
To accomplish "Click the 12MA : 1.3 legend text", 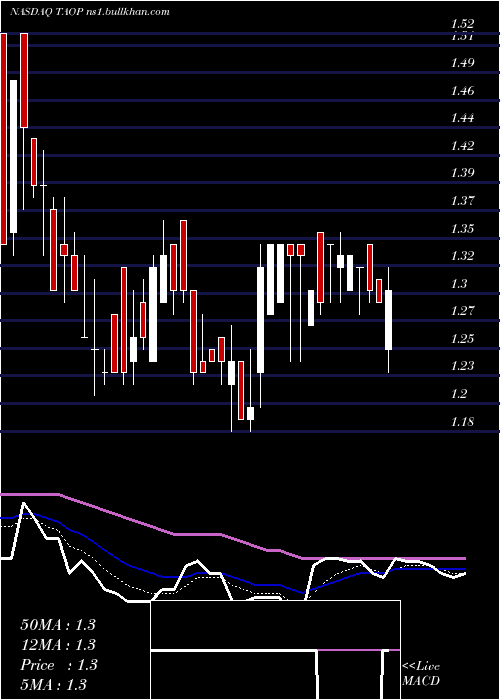I will click(58, 645).
